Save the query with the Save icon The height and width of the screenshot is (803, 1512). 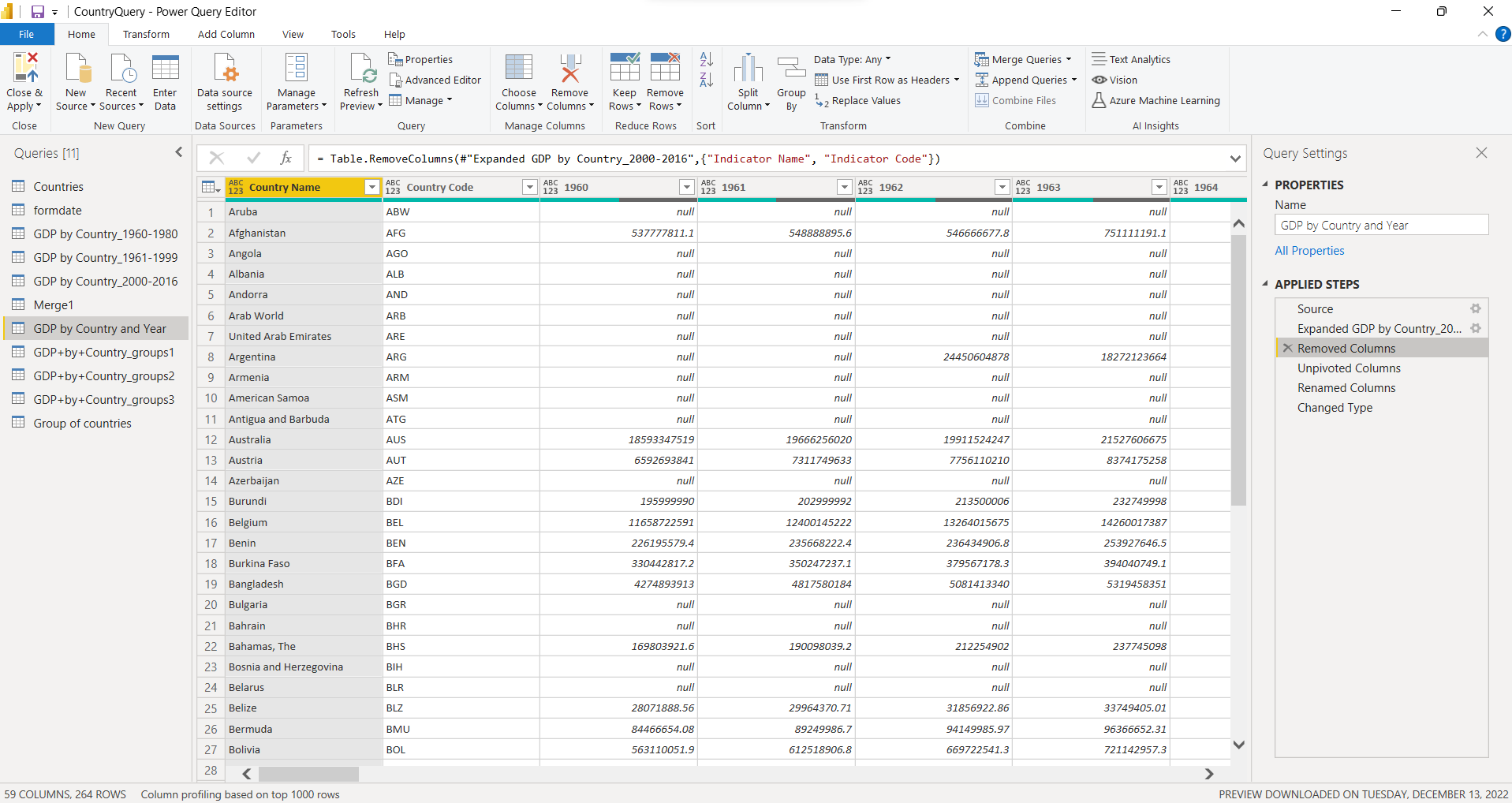tap(37, 12)
